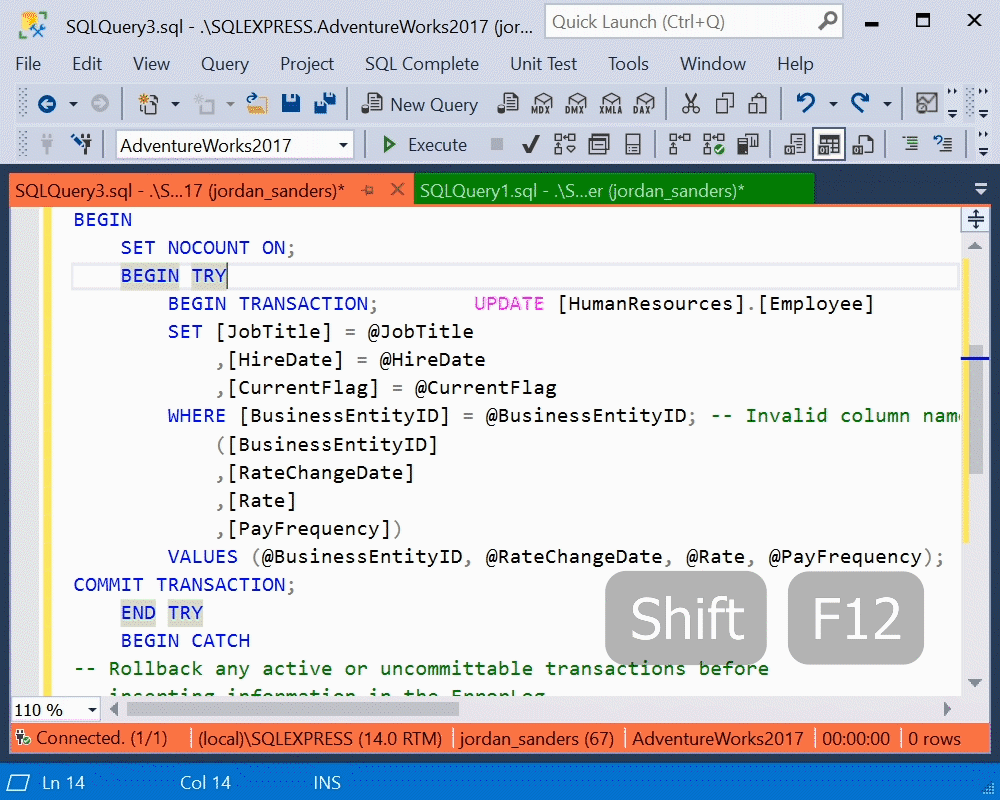Save the current query with Save icon
Viewport: 1000px width, 800px height.
pos(291,103)
